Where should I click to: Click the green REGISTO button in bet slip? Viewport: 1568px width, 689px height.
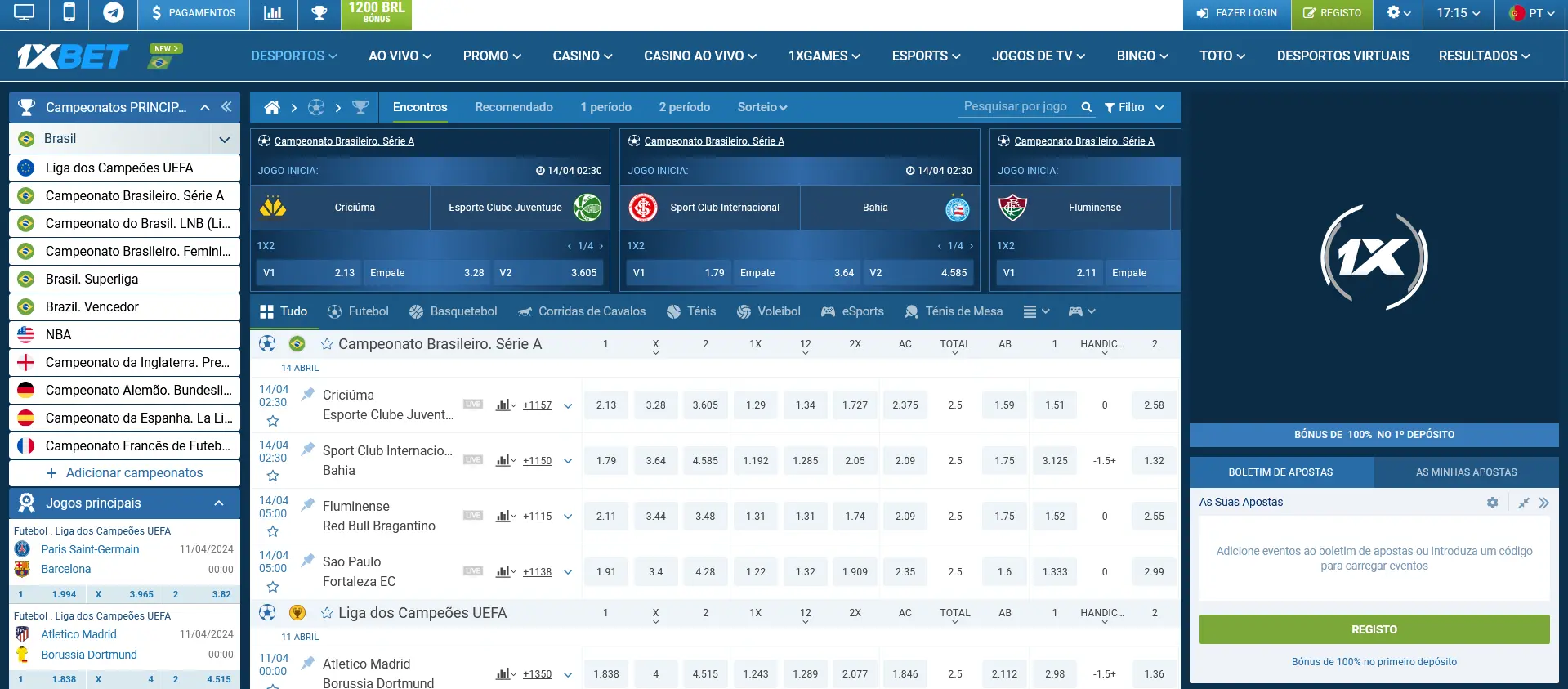coord(1374,629)
